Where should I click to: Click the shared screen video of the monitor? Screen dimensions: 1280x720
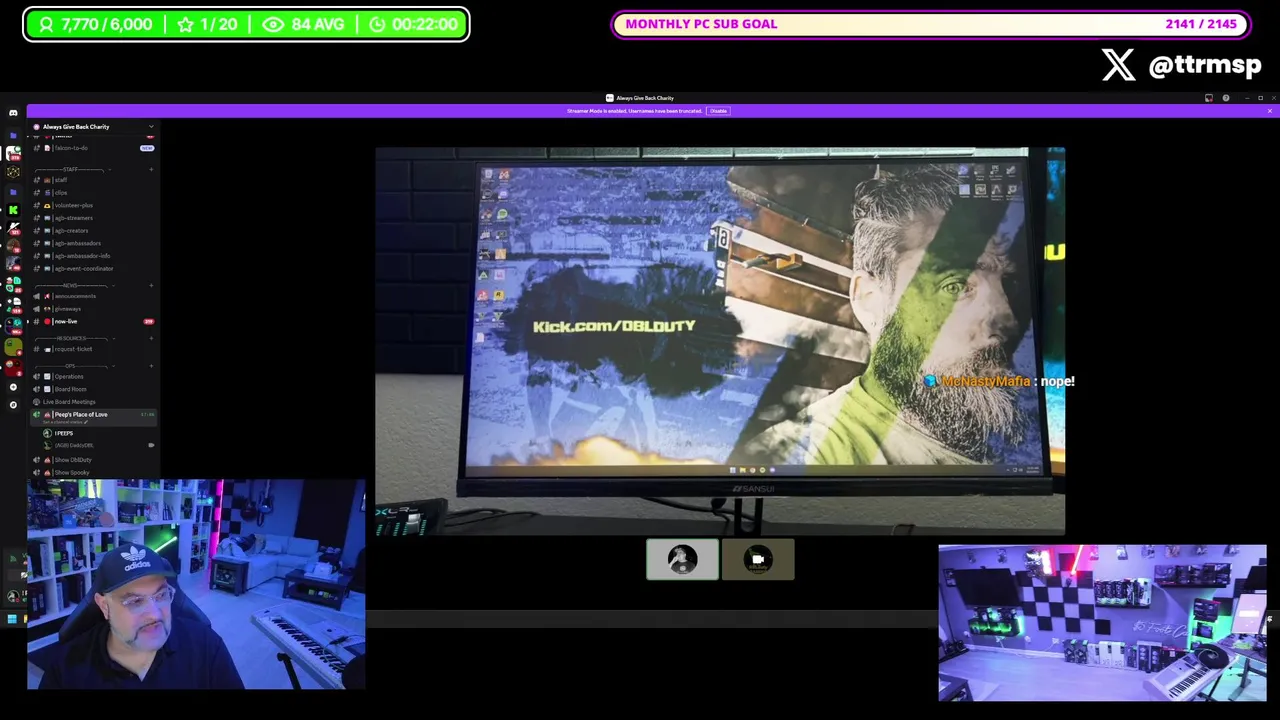[x=720, y=340]
